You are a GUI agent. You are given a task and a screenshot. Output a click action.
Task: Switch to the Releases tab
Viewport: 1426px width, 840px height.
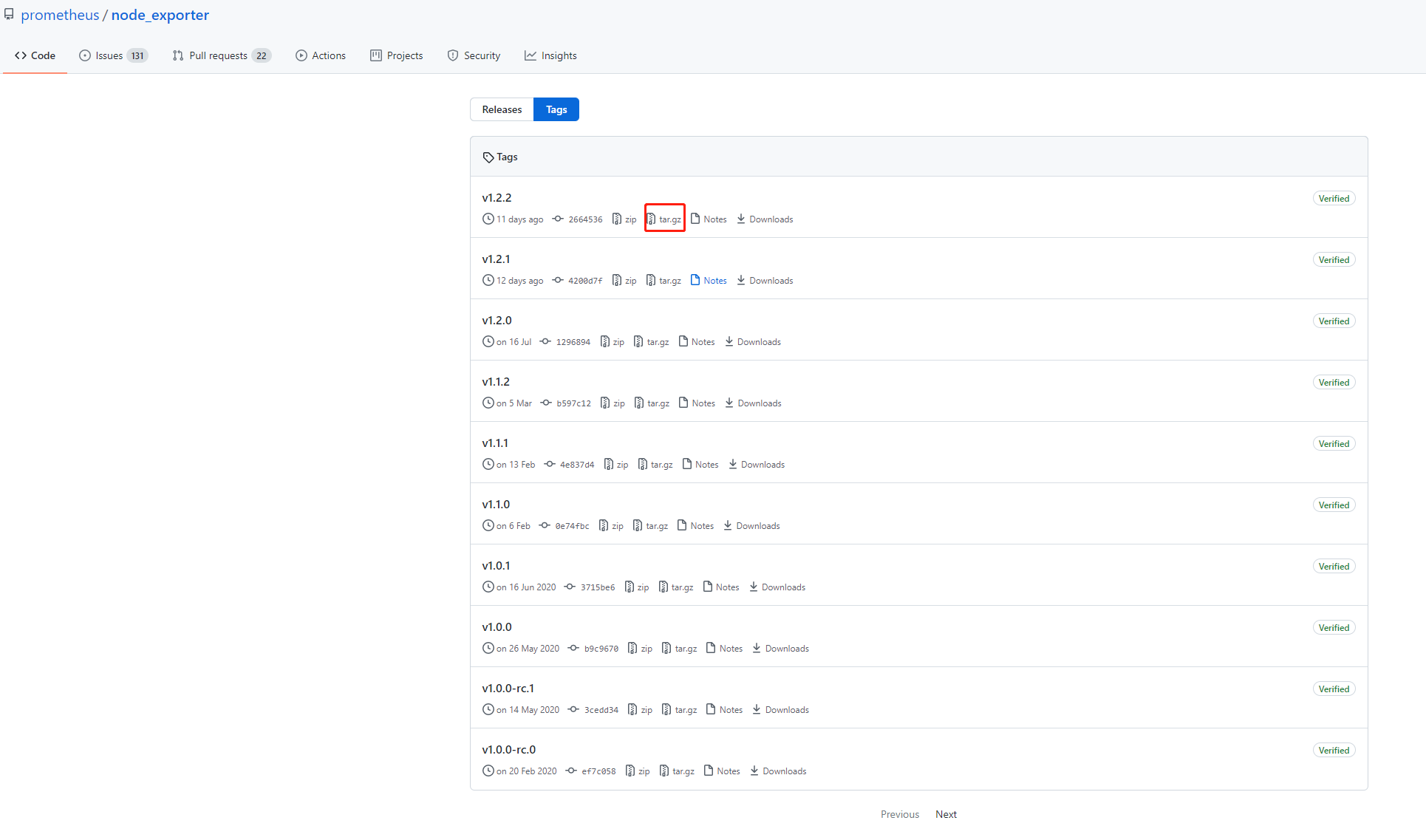501,109
